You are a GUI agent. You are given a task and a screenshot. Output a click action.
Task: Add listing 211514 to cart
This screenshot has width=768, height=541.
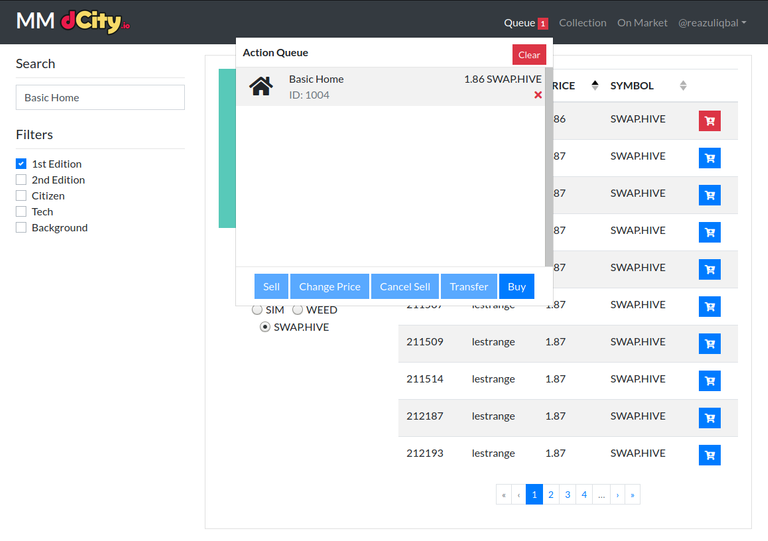709,381
